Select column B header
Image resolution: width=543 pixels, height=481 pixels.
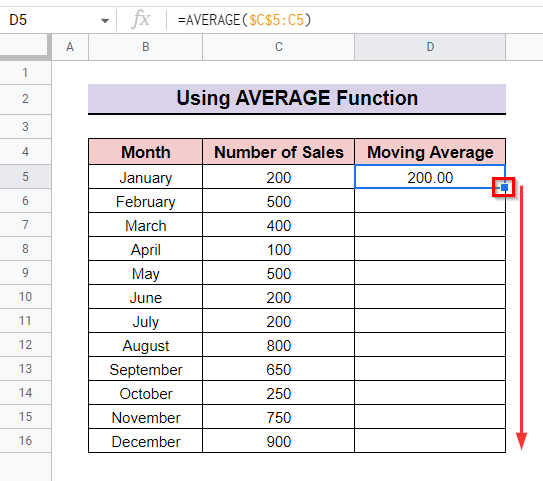click(145, 47)
